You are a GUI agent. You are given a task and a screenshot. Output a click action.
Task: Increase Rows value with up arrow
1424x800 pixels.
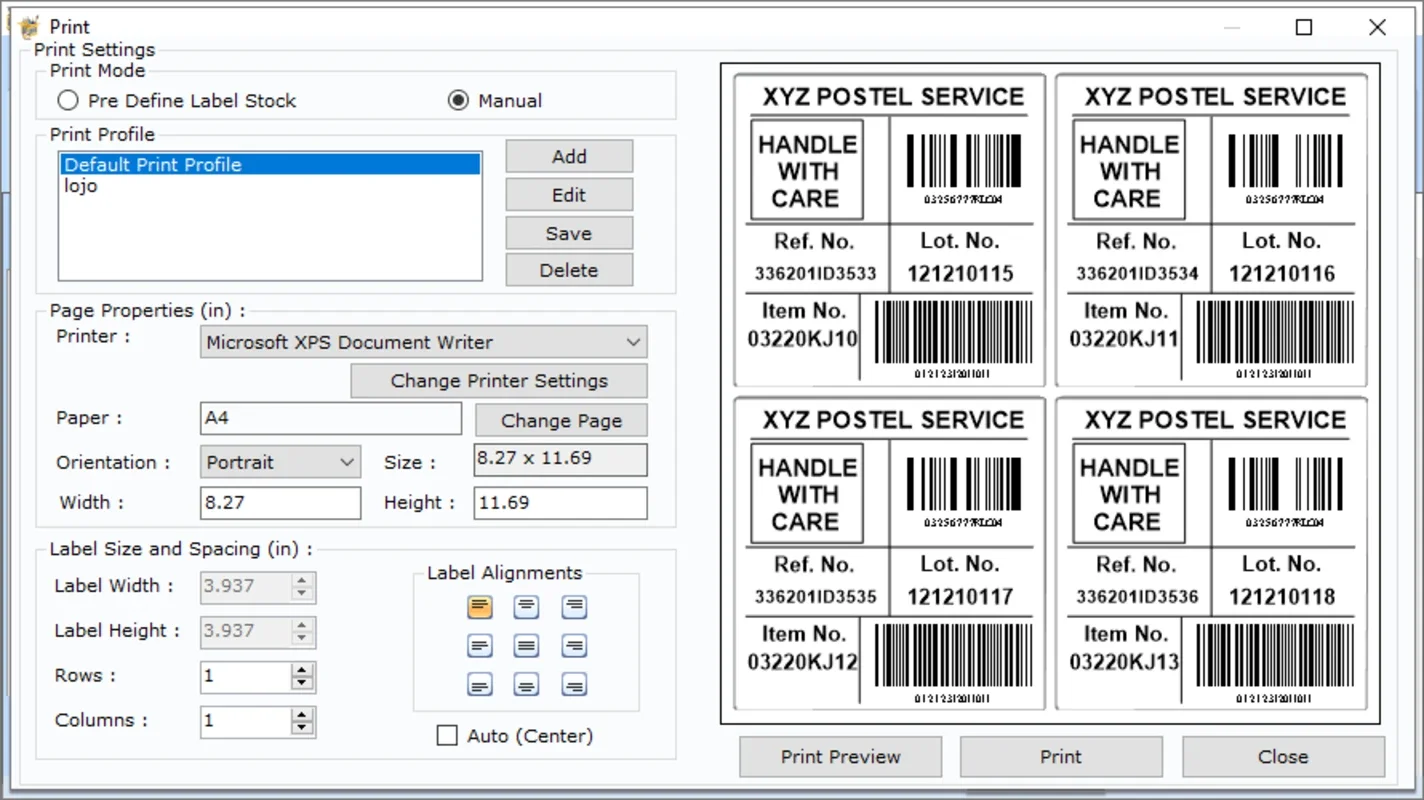pyautogui.click(x=302, y=670)
